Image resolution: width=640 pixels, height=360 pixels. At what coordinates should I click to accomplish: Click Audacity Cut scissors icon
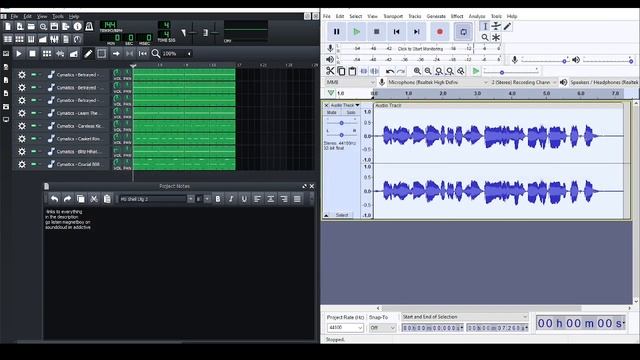pos(330,71)
